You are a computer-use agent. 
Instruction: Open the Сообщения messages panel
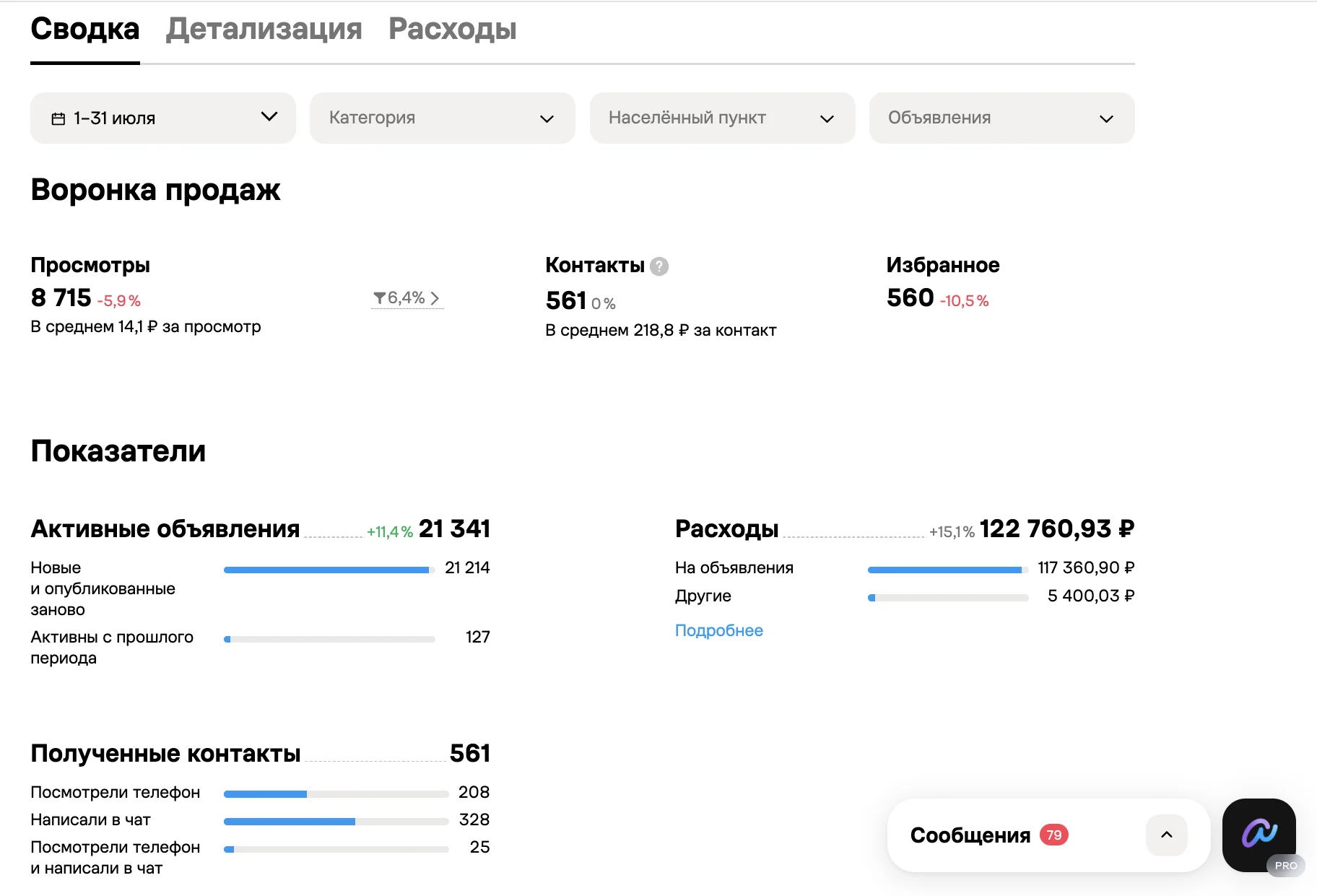pos(1048,835)
